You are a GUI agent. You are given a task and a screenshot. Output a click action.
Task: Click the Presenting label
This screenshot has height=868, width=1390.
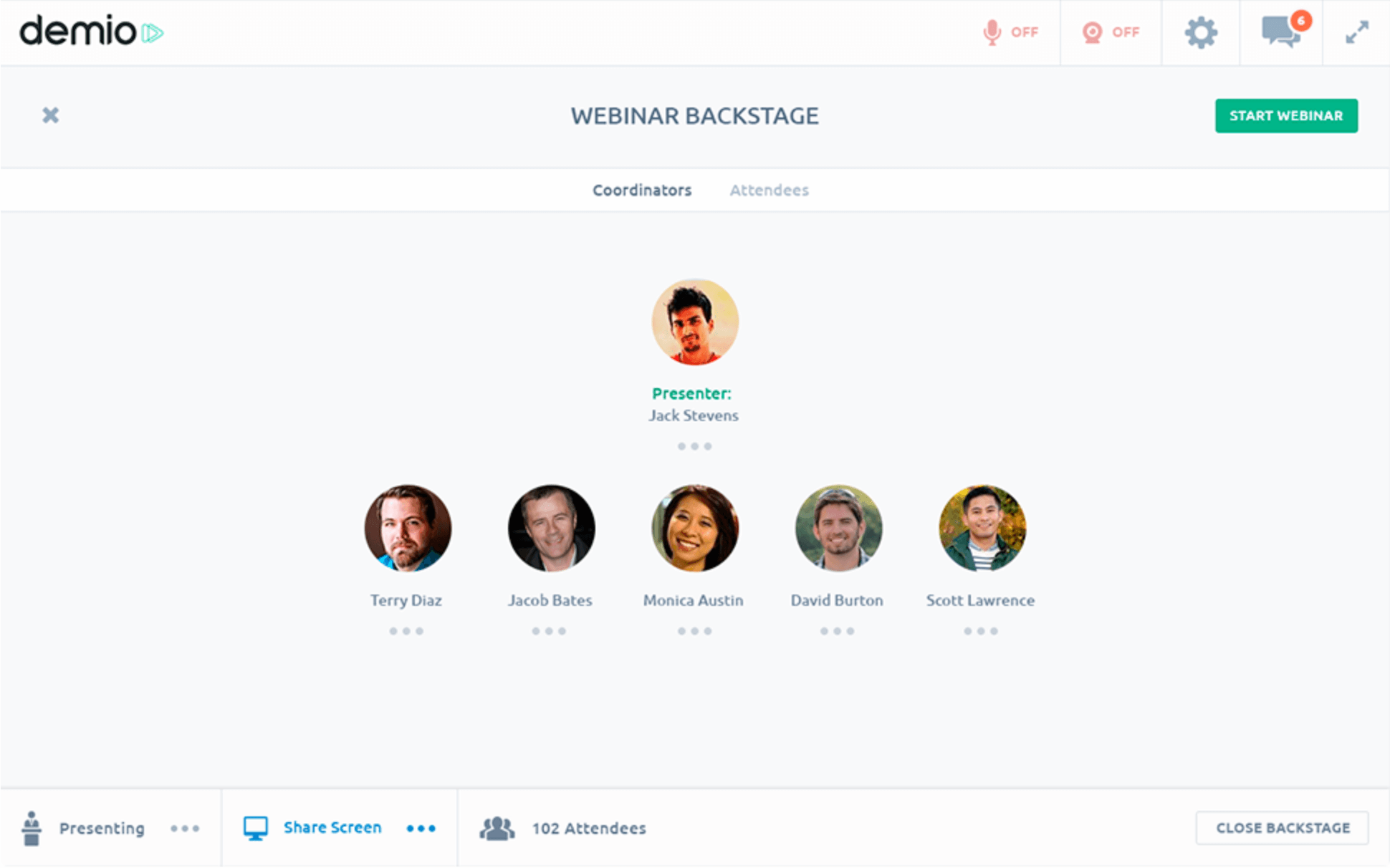[102, 829]
